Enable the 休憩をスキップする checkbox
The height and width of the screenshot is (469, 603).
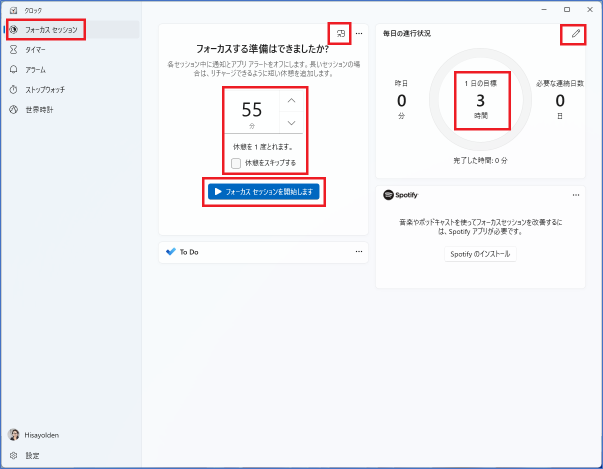pos(235,162)
